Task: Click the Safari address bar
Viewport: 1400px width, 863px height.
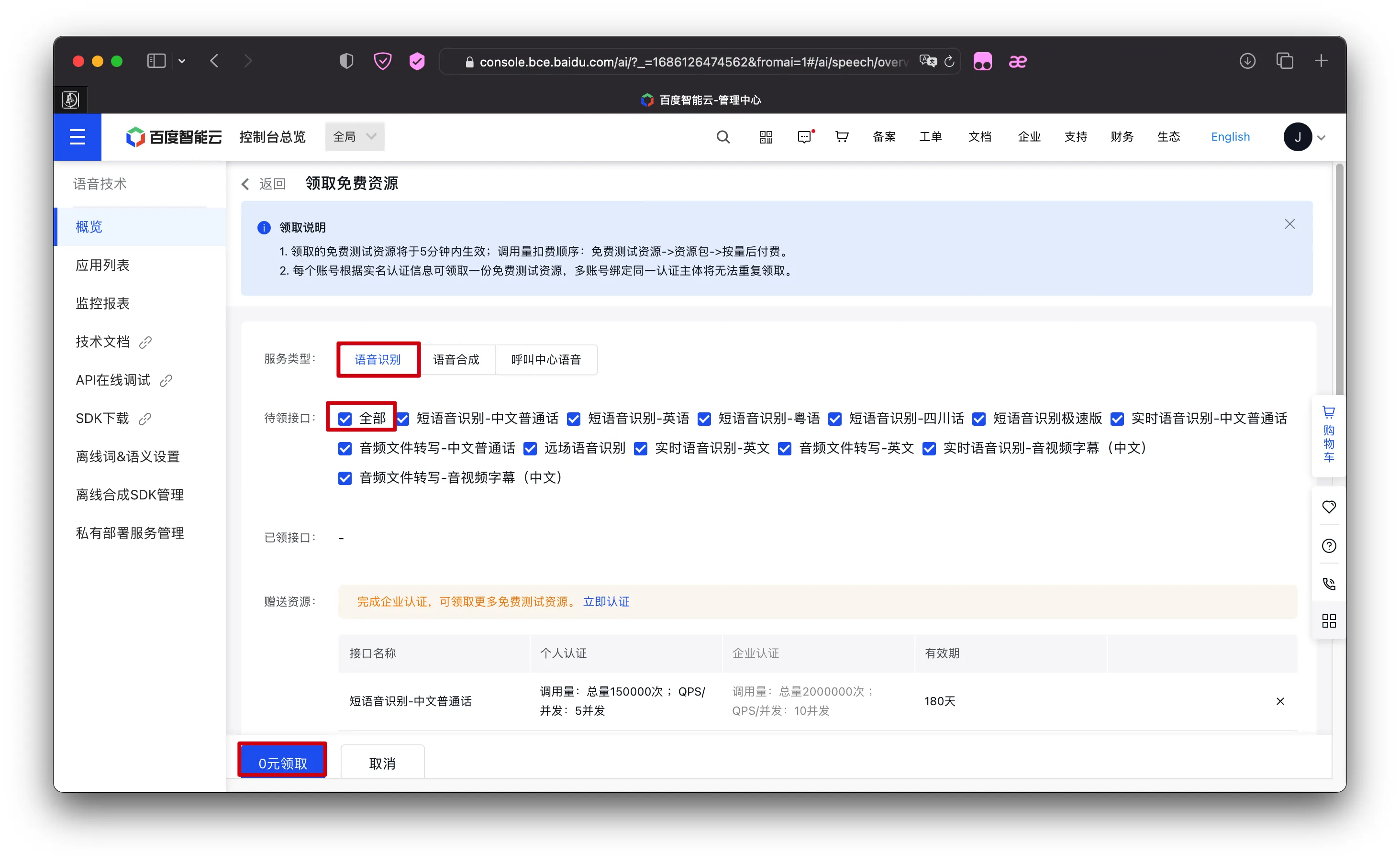Action: (x=699, y=62)
